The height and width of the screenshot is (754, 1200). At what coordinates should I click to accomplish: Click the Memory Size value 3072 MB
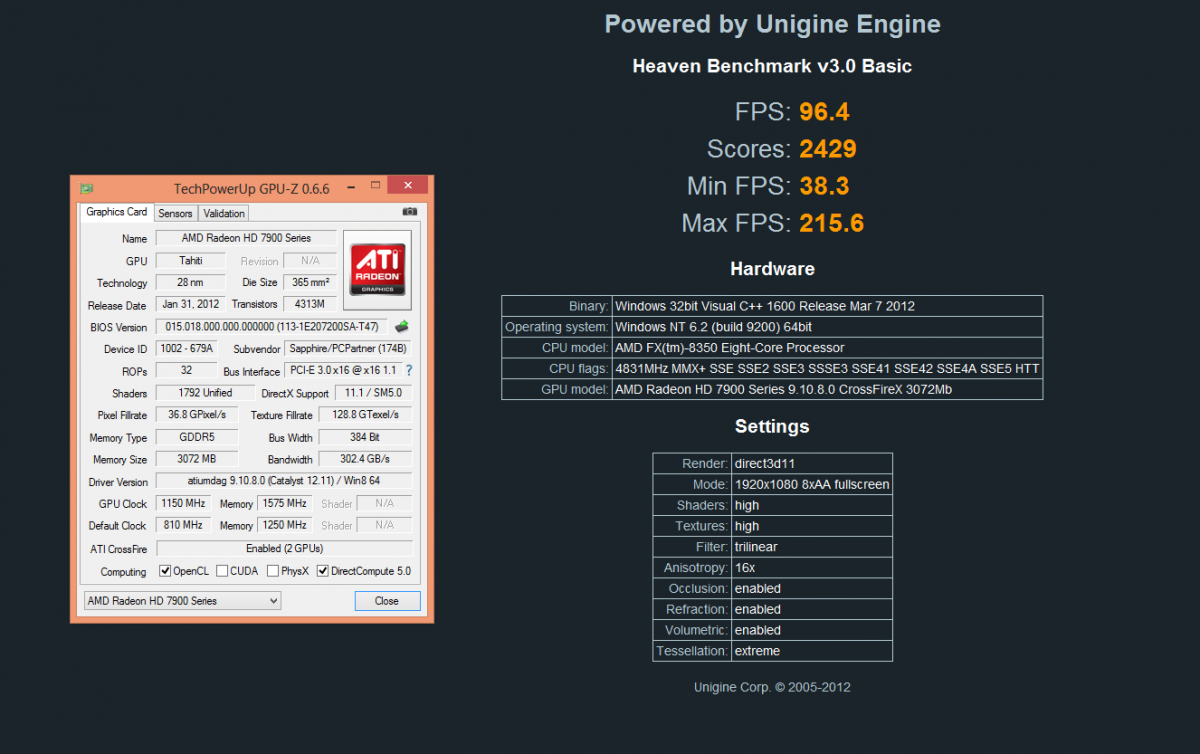tap(197, 459)
